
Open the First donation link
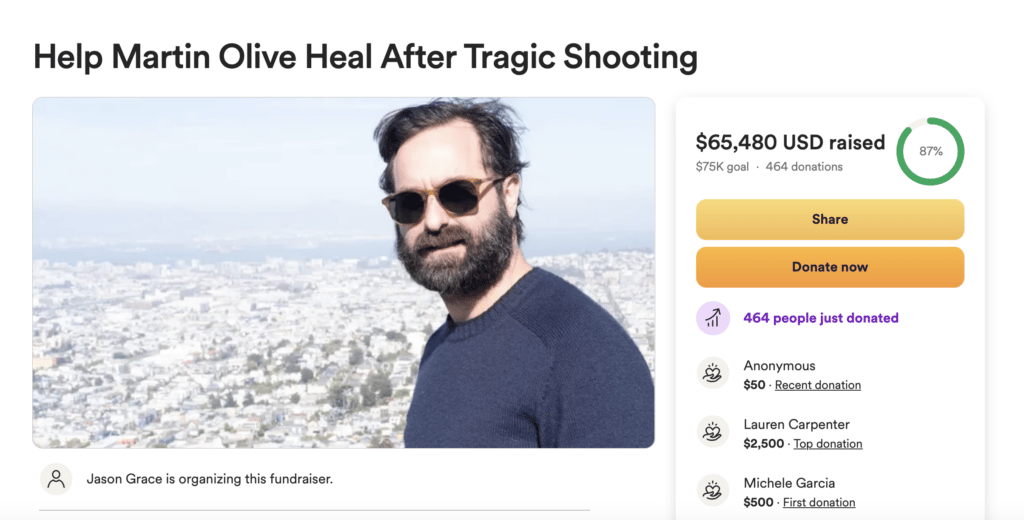tap(819, 502)
